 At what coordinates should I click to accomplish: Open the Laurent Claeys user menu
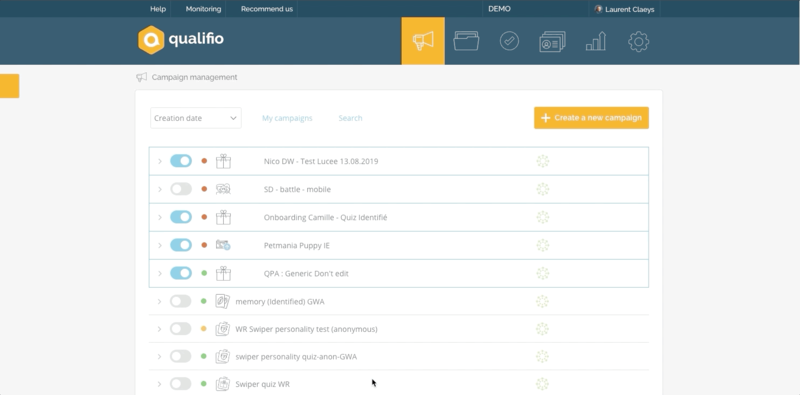624,9
